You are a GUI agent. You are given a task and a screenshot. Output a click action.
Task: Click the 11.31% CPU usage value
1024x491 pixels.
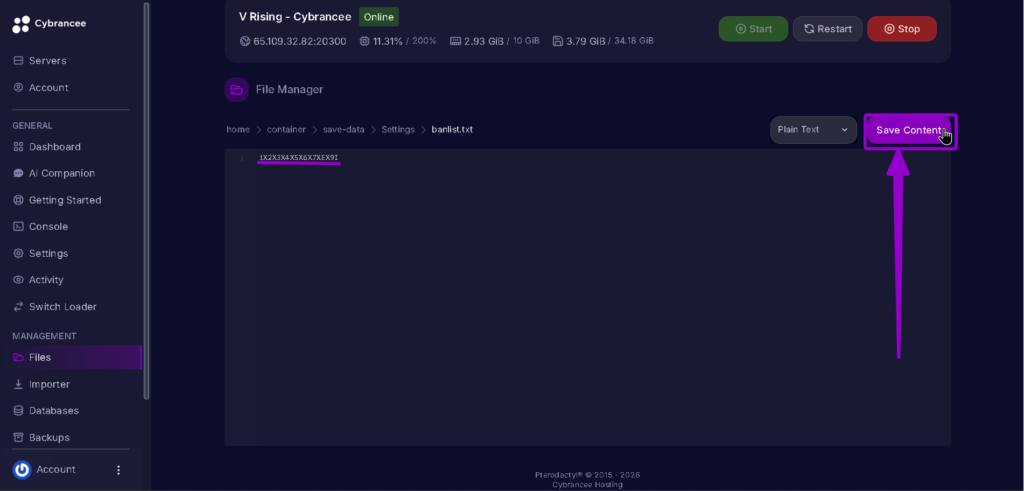point(388,41)
